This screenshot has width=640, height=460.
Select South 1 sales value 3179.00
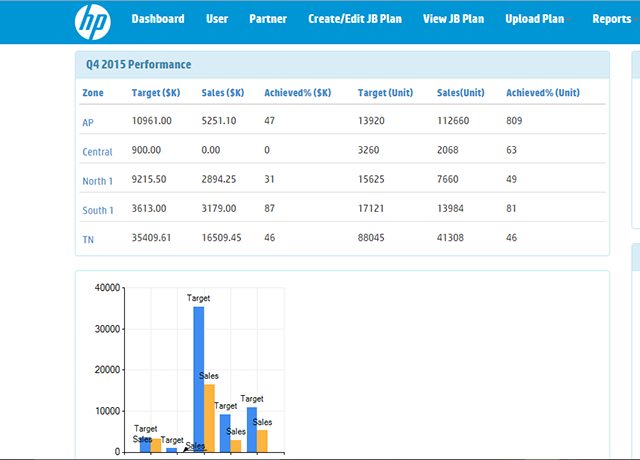click(219, 209)
